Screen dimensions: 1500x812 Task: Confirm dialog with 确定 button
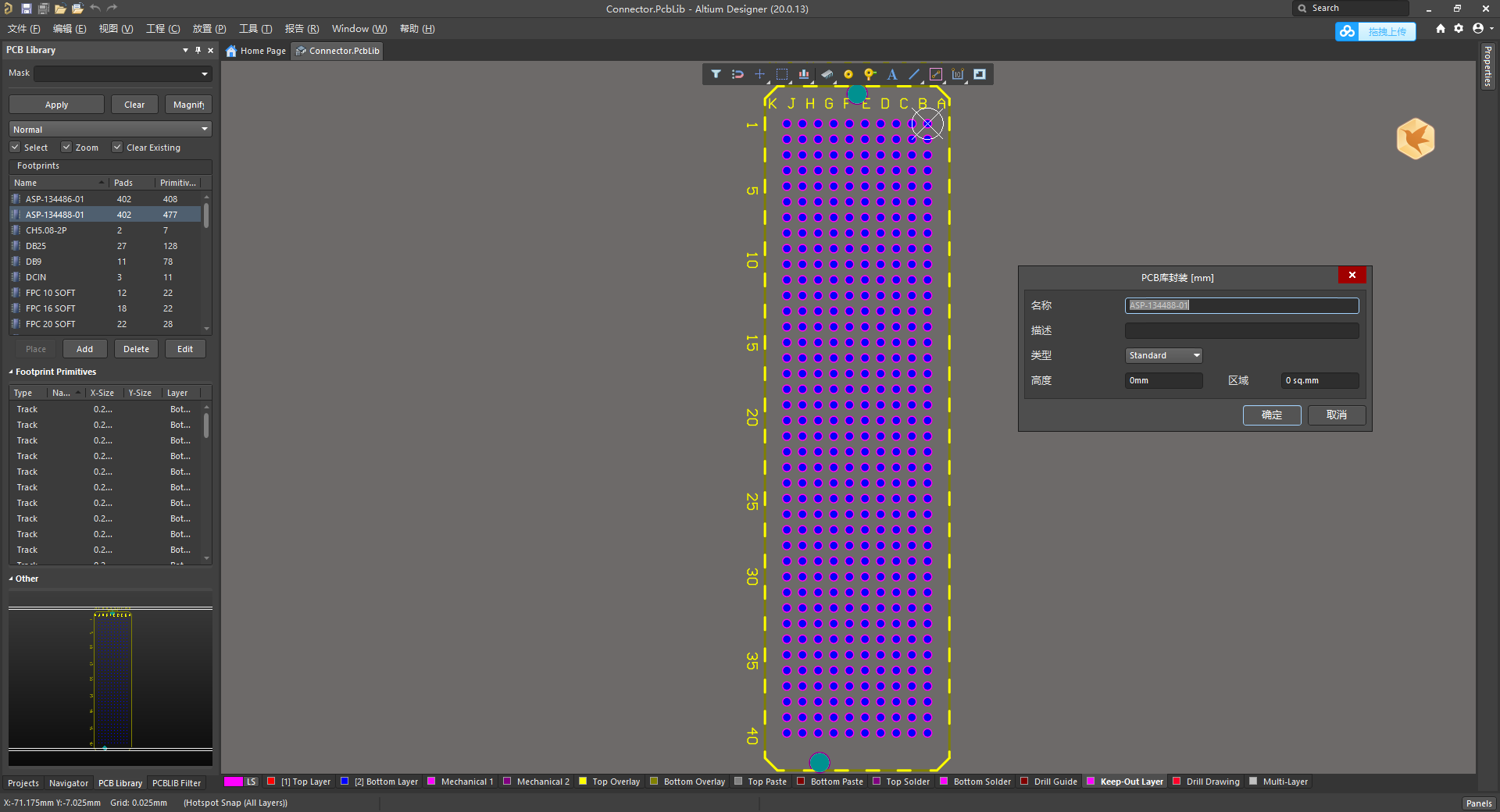click(1272, 415)
